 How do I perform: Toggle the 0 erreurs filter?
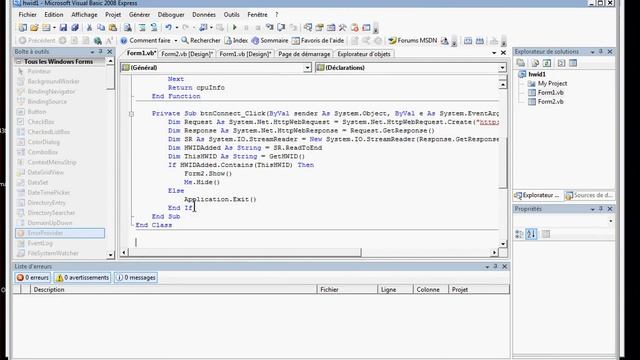[x=33, y=278]
